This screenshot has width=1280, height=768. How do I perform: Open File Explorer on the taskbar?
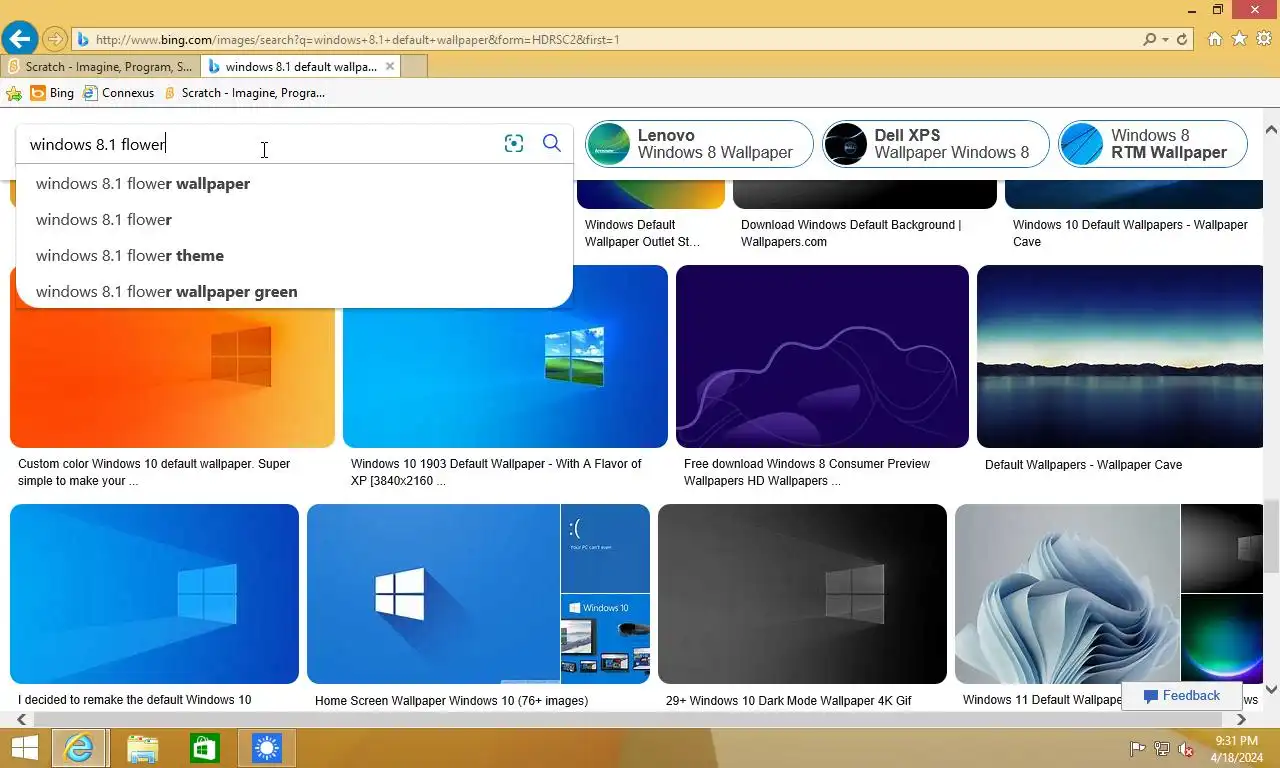142,748
